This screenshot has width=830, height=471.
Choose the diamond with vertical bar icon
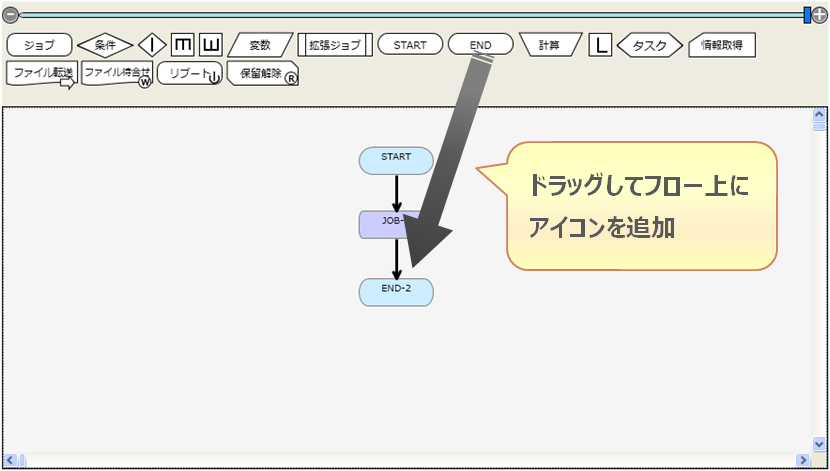pyautogui.click(x=152, y=46)
